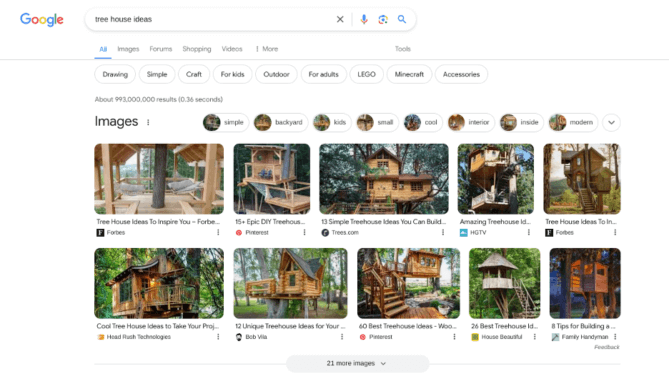Click the Head Rush Technologies favicon
This screenshot has height=379, width=669.
click(101, 337)
